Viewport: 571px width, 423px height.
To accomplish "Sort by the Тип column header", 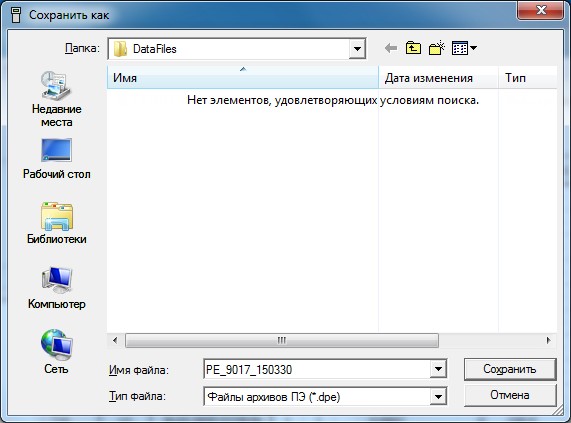I will coord(528,77).
